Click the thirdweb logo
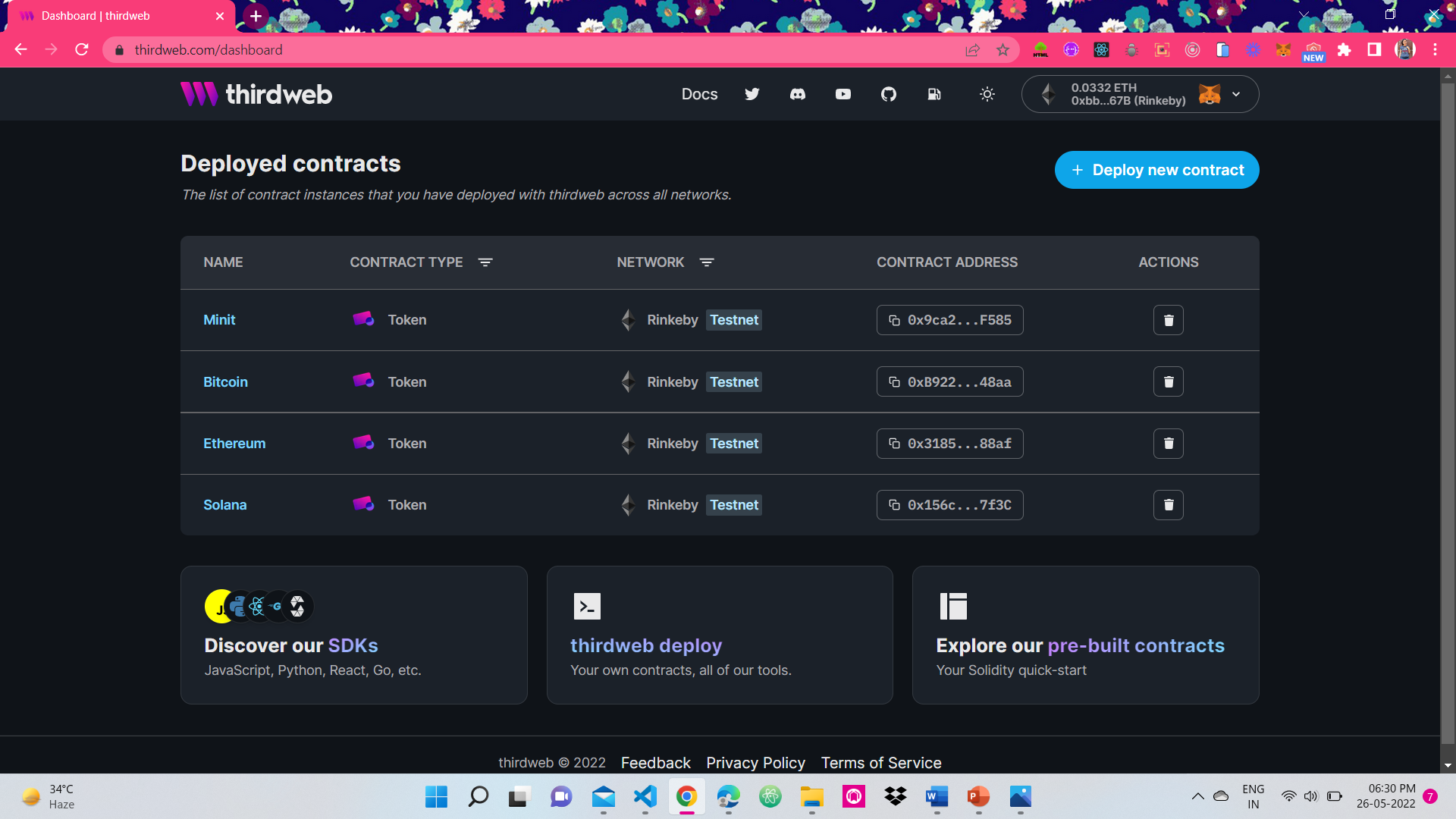 (x=256, y=94)
